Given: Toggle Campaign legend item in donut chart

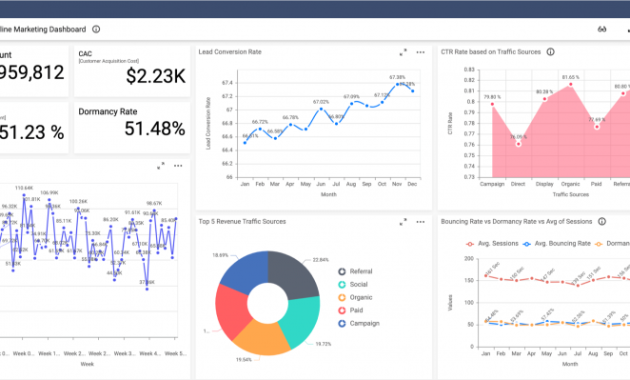Looking at the screenshot, I should (x=359, y=323).
